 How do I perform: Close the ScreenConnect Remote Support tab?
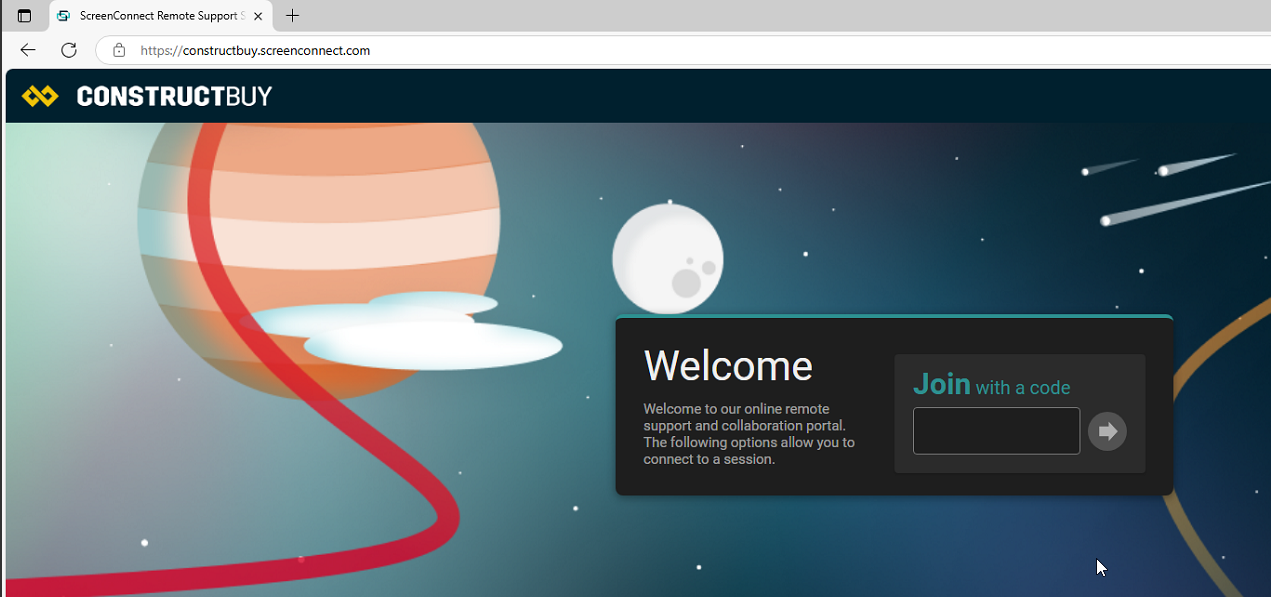[258, 16]
